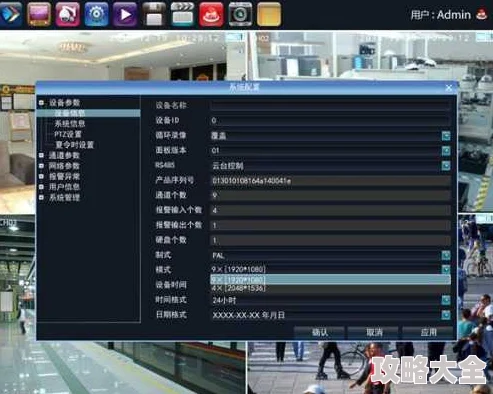The height and width of the screenshot is (394, 493).
Task: Open the 制式 PAL dropdown arrow
Action: (x=446, y=255)
